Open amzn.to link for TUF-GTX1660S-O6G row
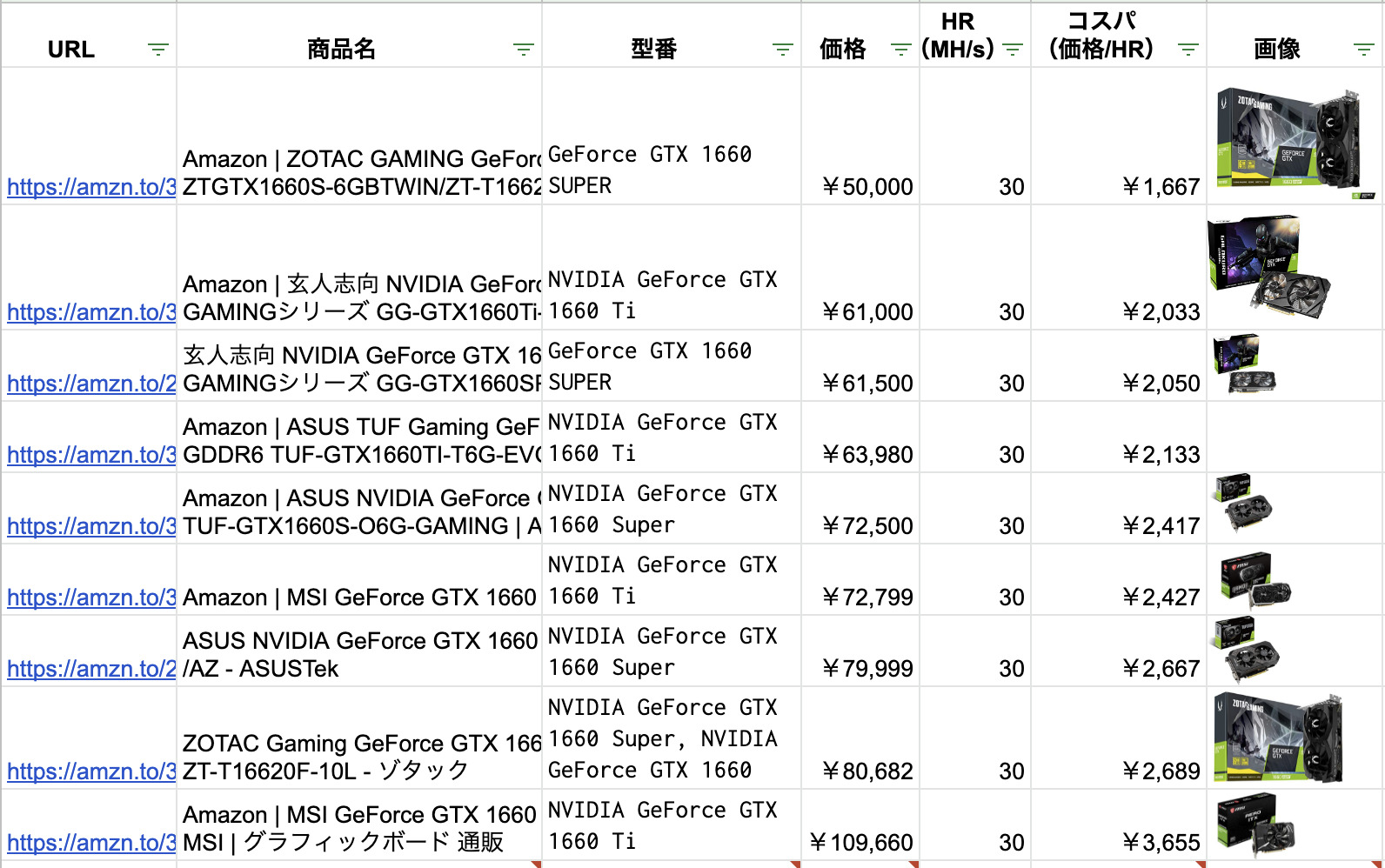This screenshot has width=1385, height=868. point(91,526)
